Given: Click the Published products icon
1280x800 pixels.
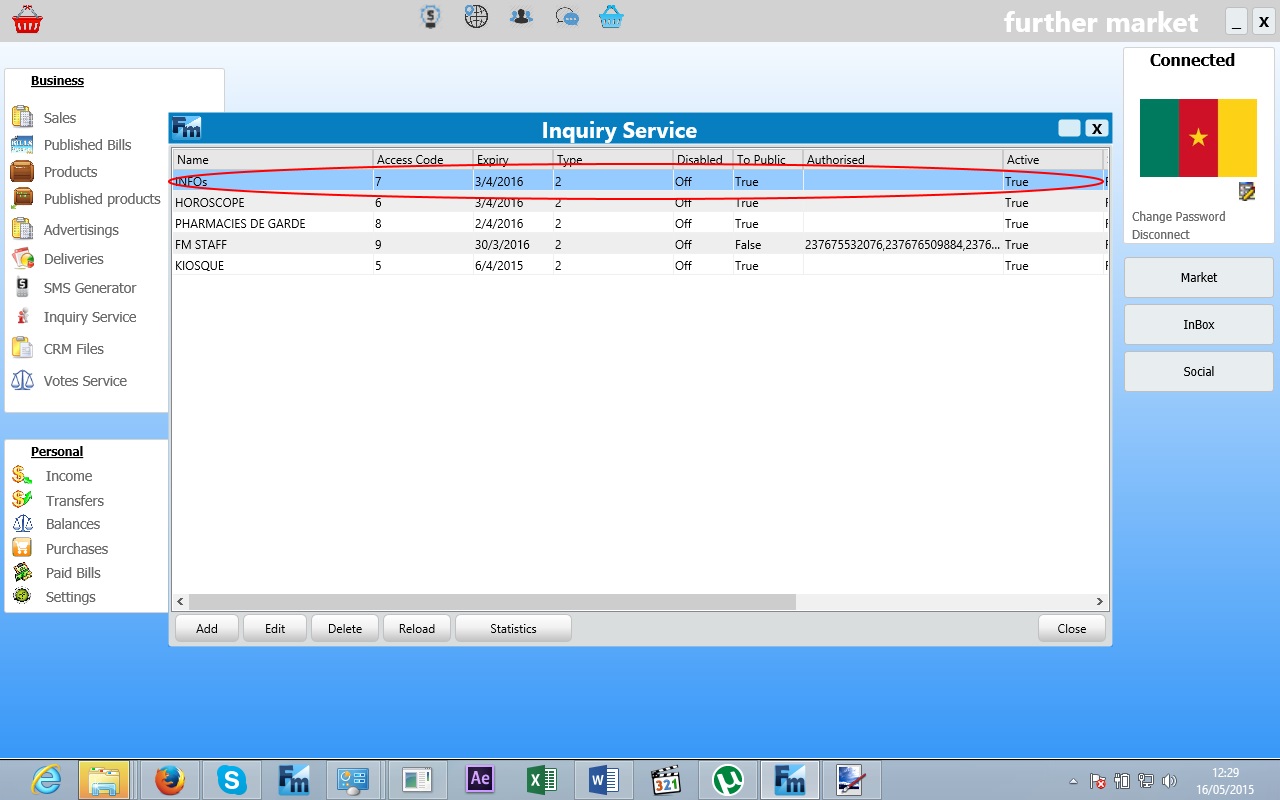Looking at the screenshot, I should point(22,198).
